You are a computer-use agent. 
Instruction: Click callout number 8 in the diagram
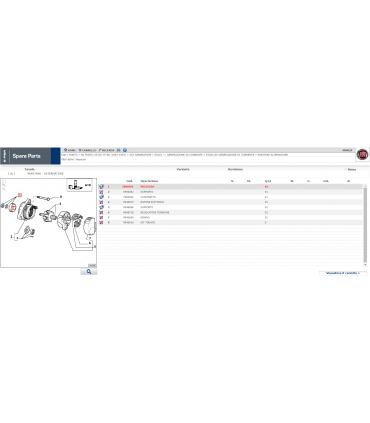(x=61, y=197)
